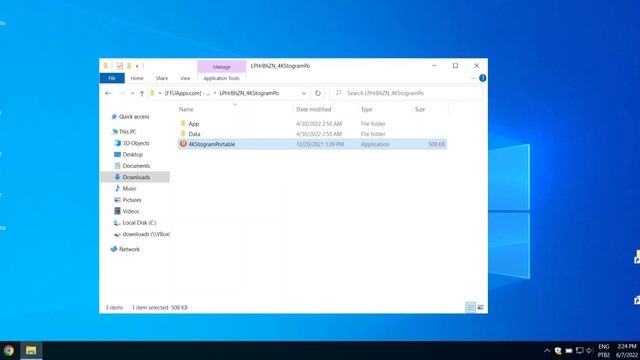Open the ENG language indicator
The width and height of the screenshot is (640, 360).
click(604, 351)
